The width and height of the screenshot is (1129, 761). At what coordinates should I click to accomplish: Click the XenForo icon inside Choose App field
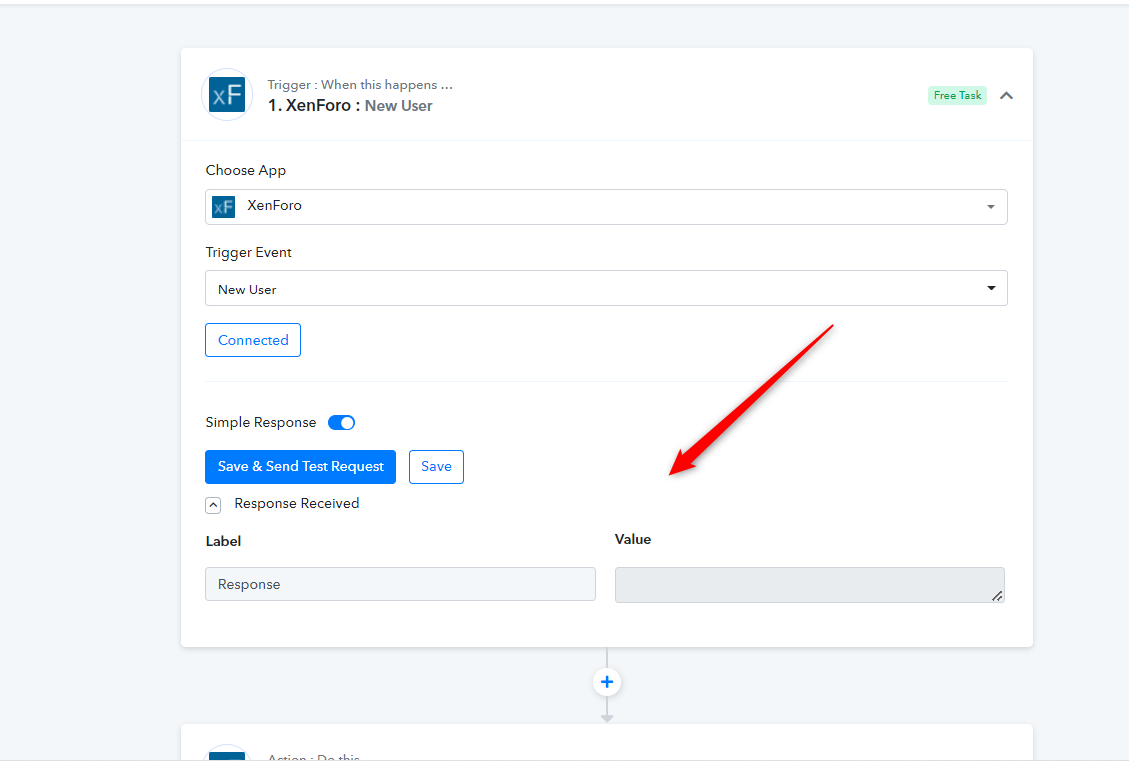pyautogui.click(x=223, y=207)
